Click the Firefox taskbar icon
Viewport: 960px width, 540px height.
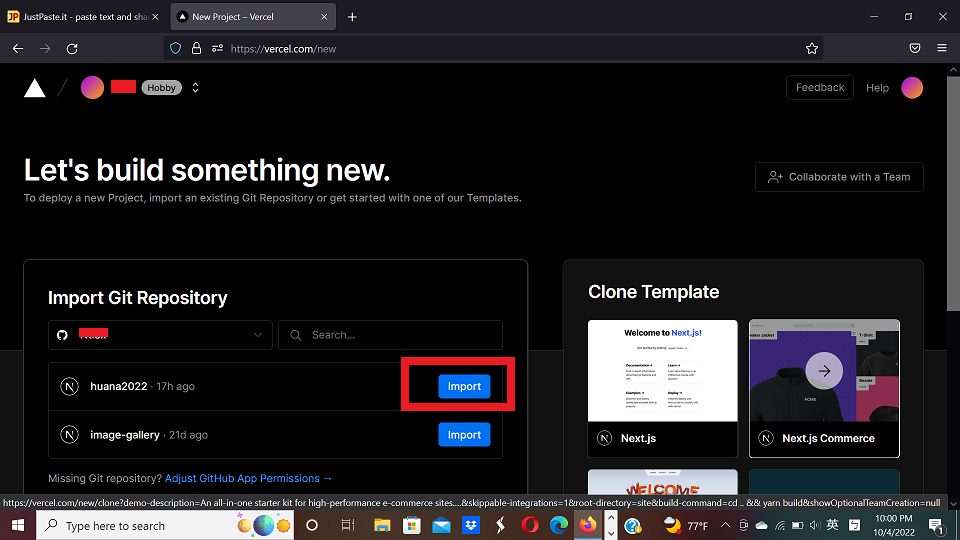click(x=588, y=525)
